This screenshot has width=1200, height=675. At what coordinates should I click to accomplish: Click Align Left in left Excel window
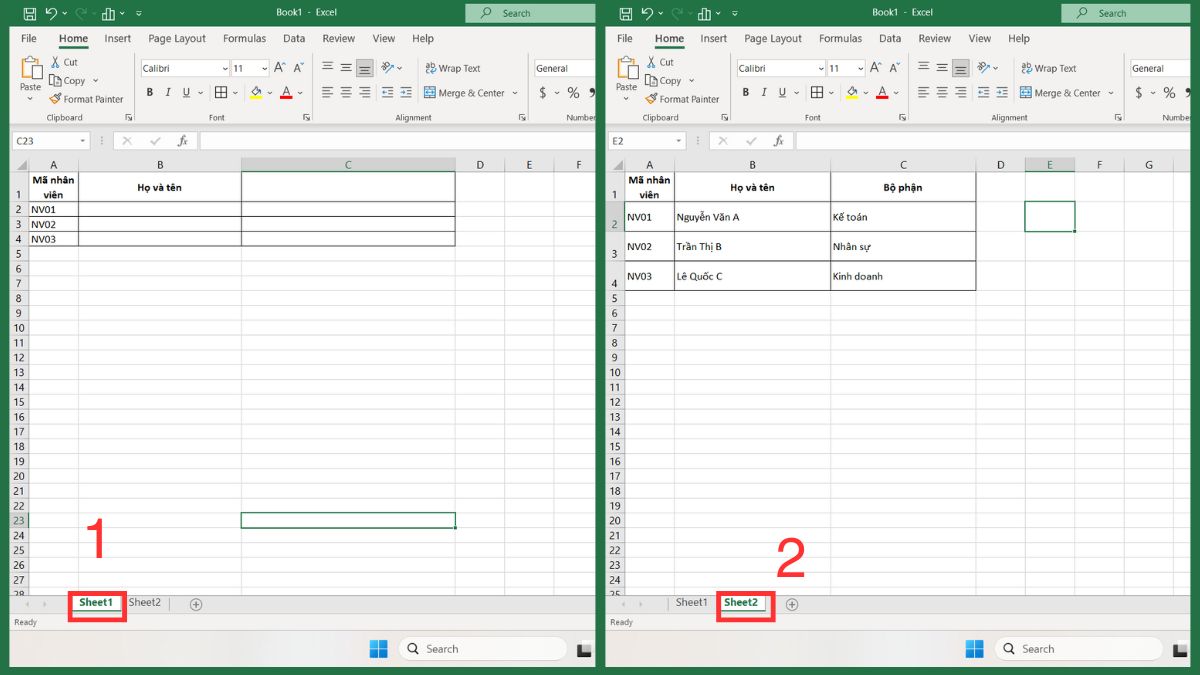327,92
